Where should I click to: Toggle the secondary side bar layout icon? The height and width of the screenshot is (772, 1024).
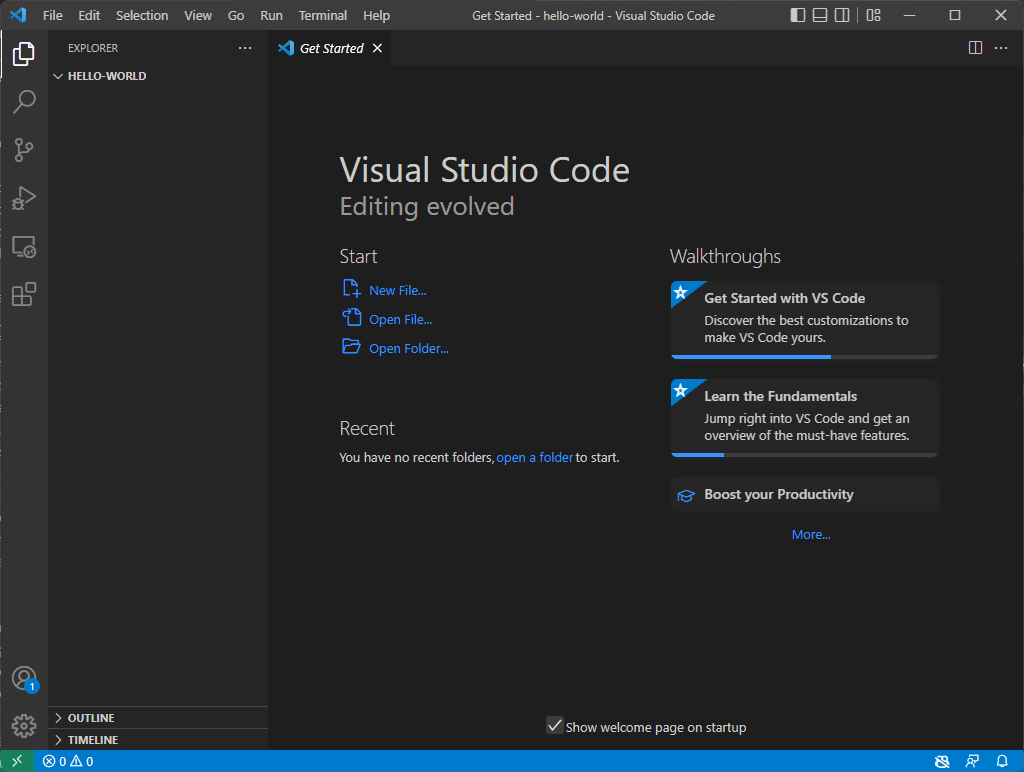(842, 15)
